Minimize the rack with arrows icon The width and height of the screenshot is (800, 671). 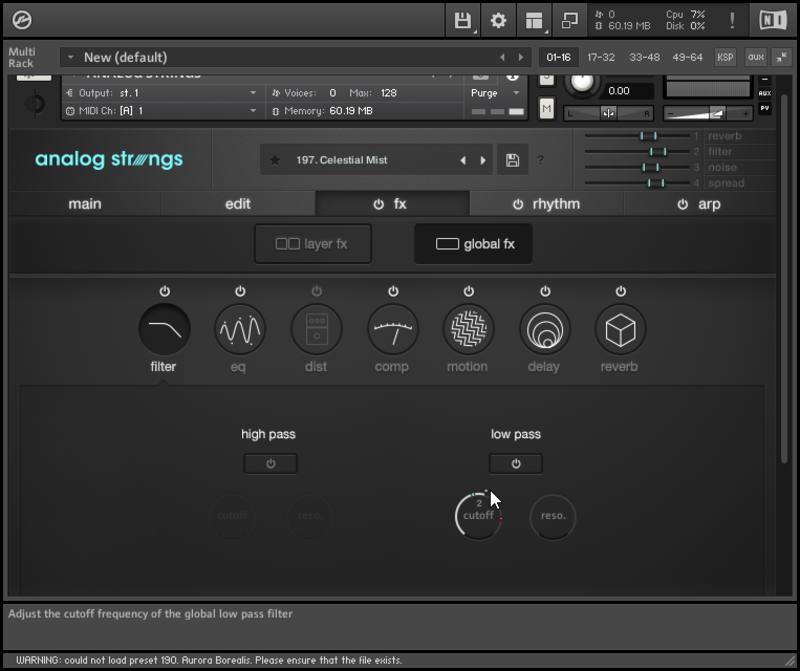[x=781, y=57]
